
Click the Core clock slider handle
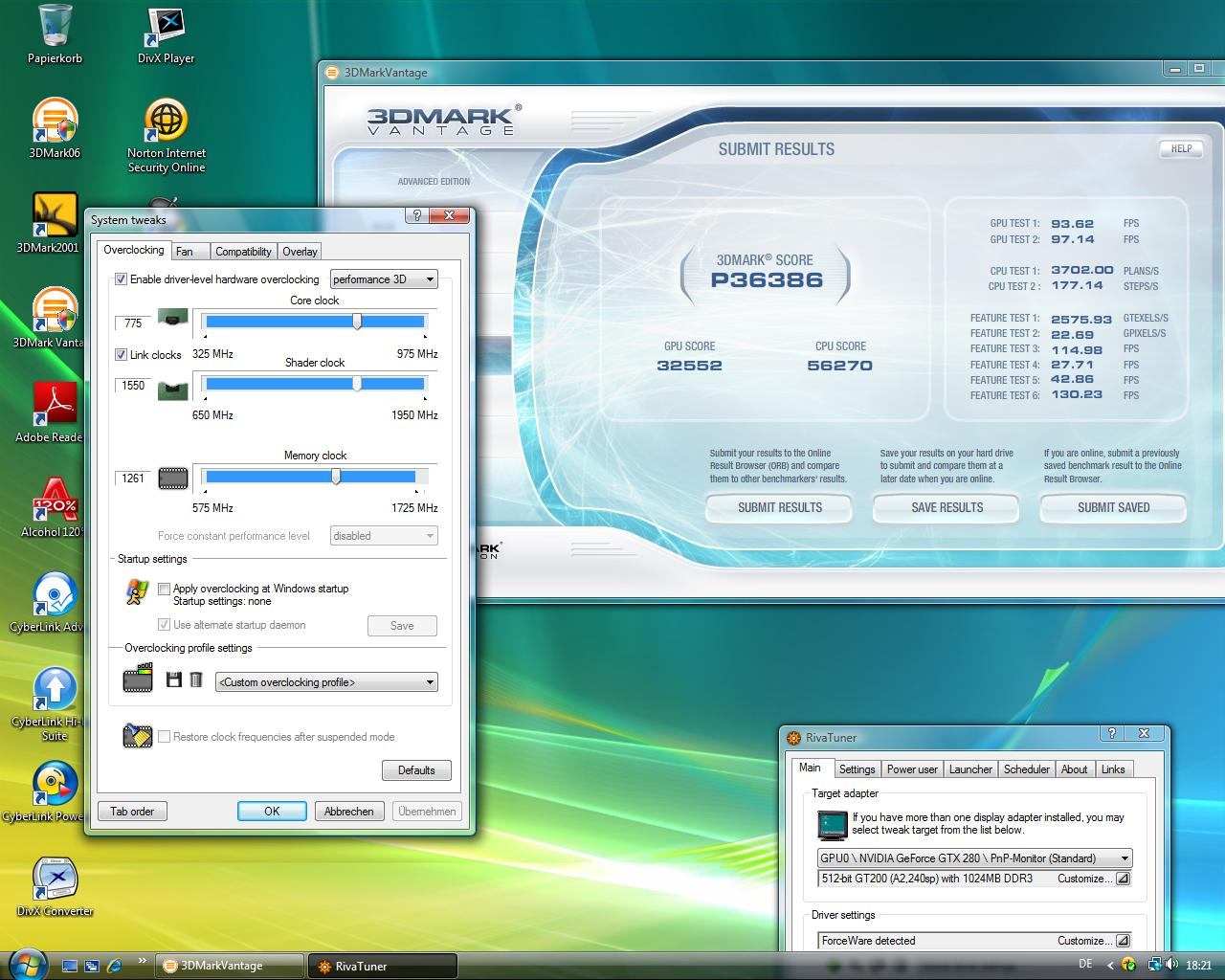357,322
